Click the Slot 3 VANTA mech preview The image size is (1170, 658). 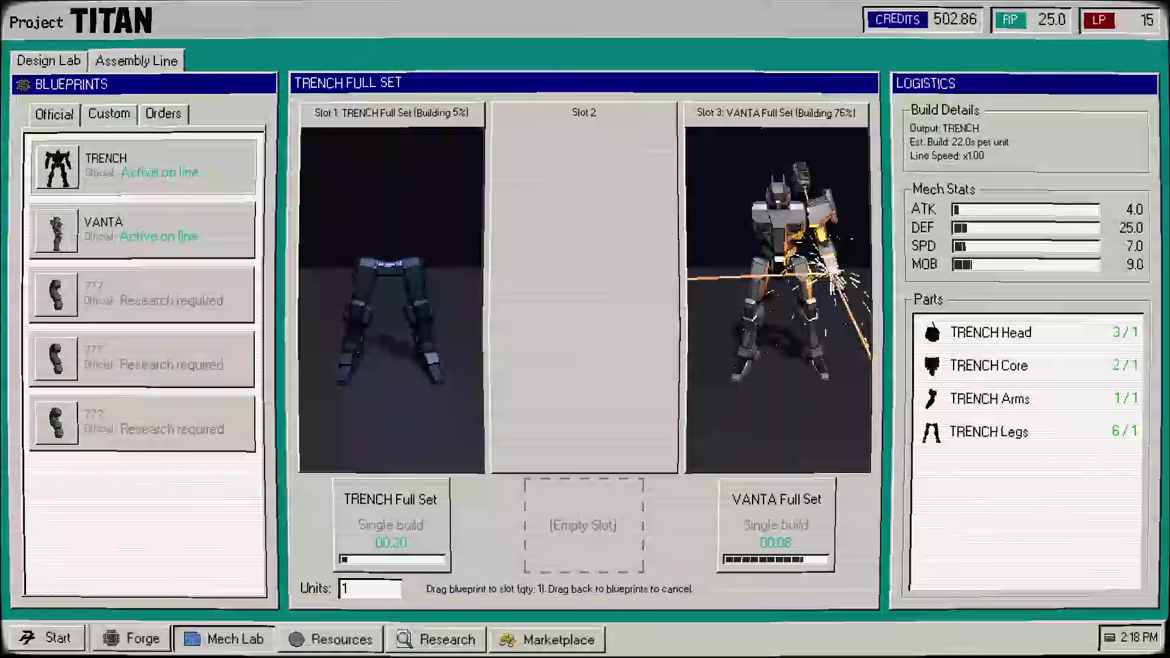[x=778, y=300]
